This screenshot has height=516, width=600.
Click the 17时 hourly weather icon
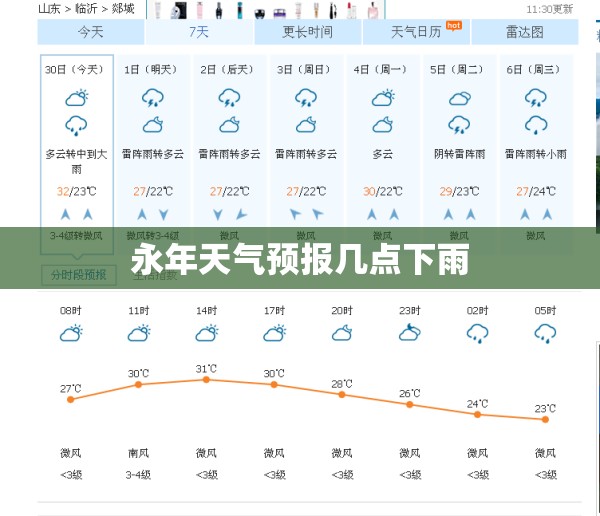(x=274, y=333)
